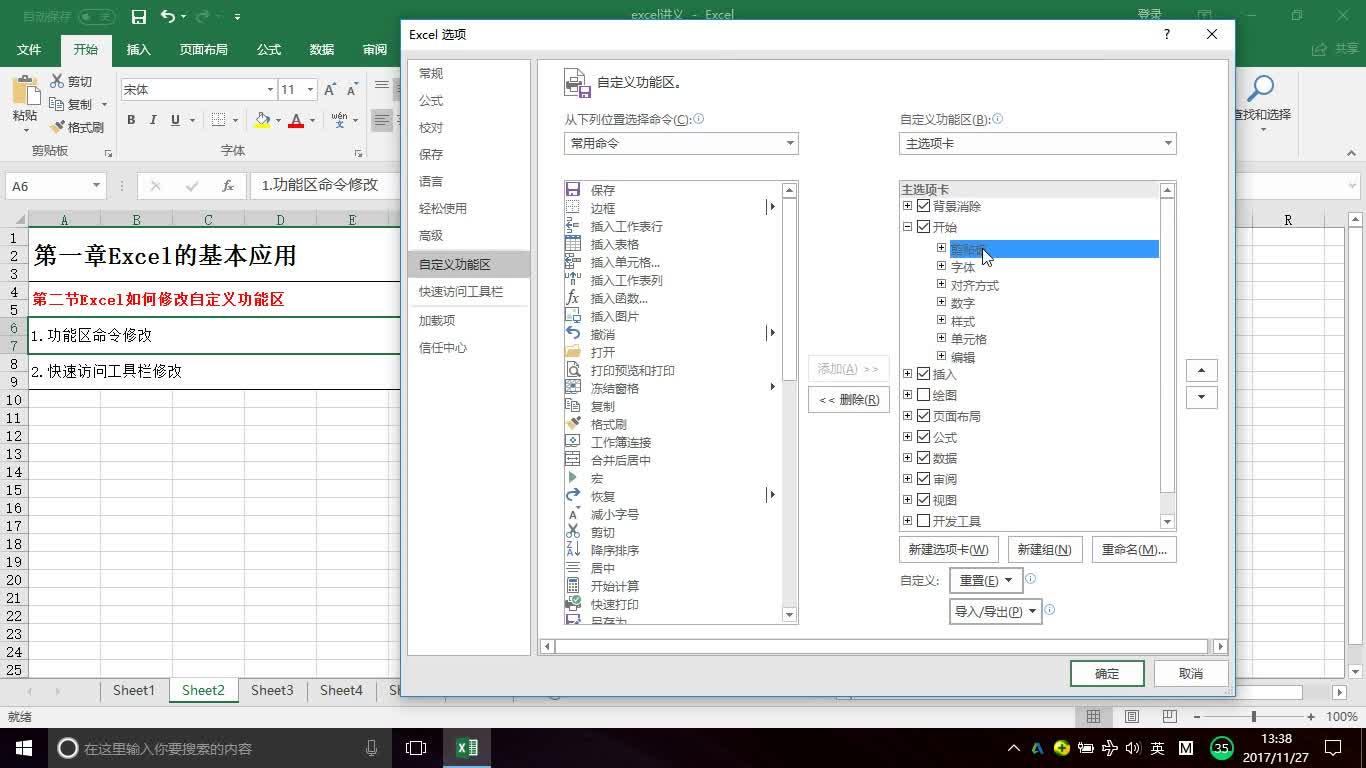Screen dimensions: 1366x768
Task: Click the 取消 button
Action: [x=1191, y=673]
